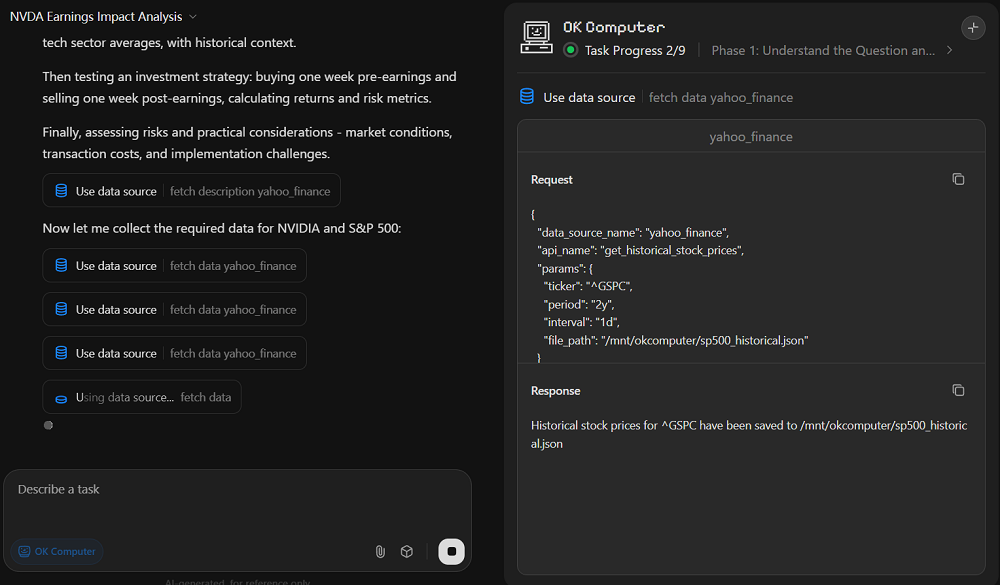Click the paperclip attach file icon
The image size is (1000, 585).
[x=380, y=551]
